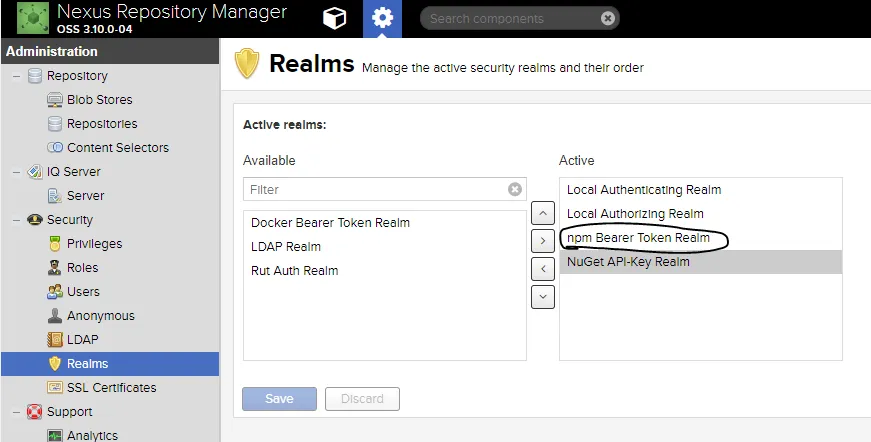
Task: Click the Repositories icon in sidebar
Action: point(55,124)
